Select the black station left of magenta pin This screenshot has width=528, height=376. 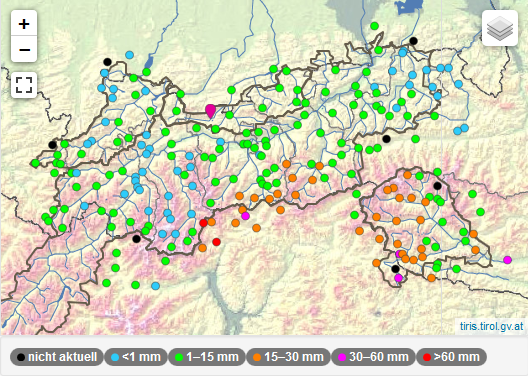tap(107, 62)
